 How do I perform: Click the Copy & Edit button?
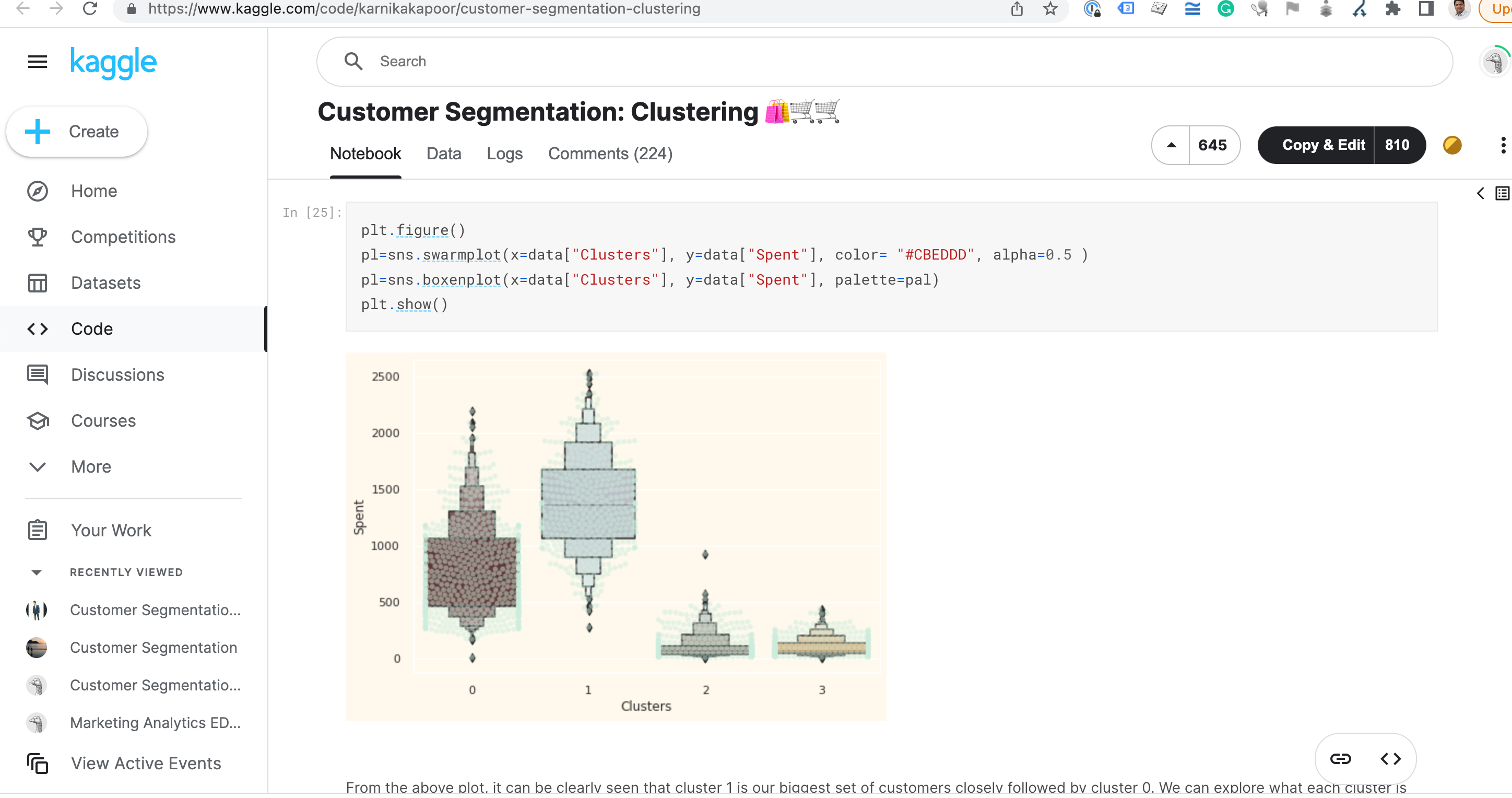1322,145
